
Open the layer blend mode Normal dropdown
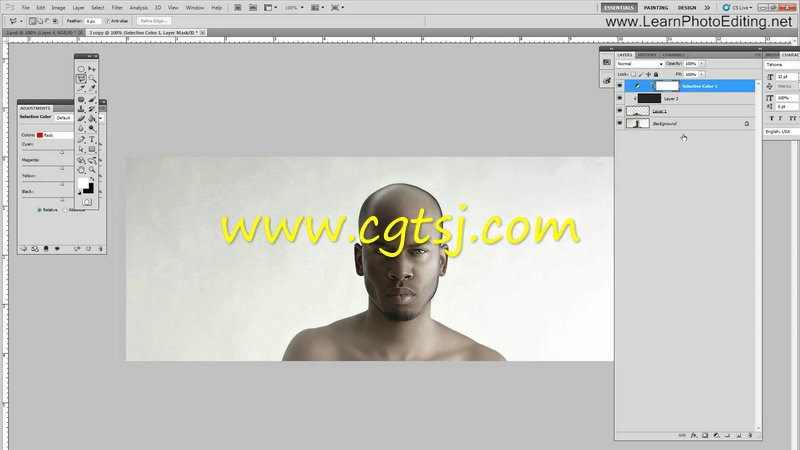click(x=640, y=64)
